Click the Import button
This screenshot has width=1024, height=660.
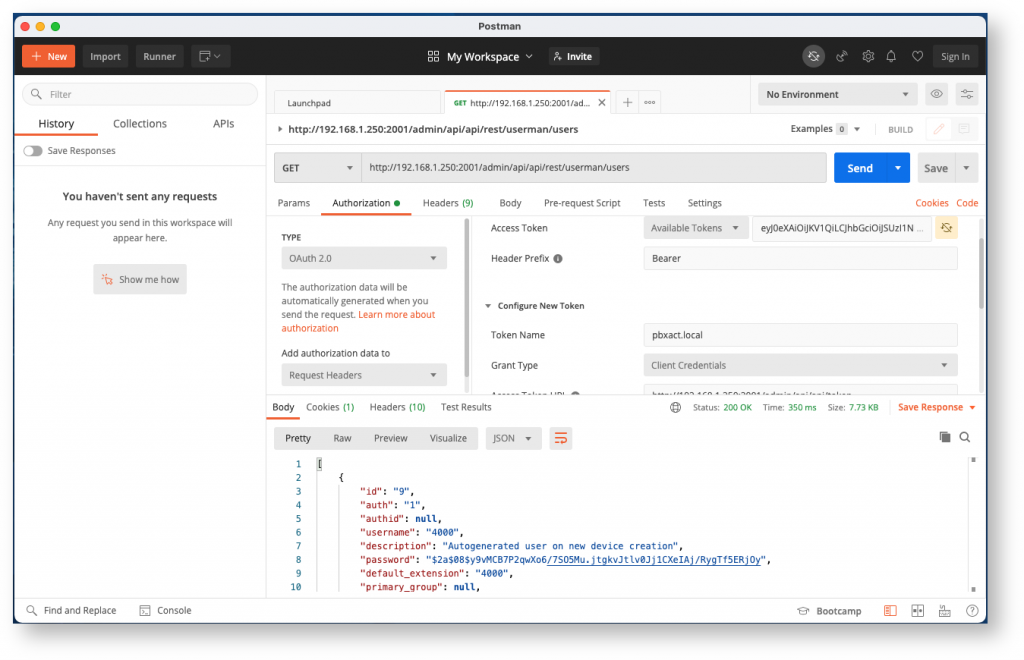[105, 56]
